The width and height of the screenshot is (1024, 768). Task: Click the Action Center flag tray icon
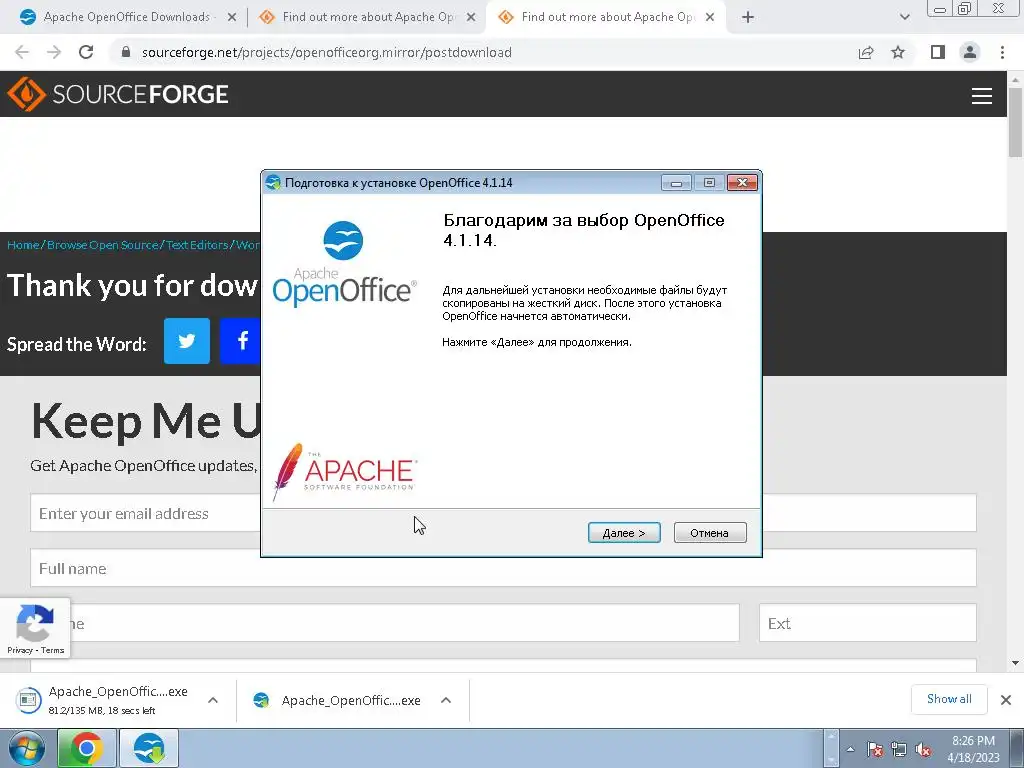875,750
